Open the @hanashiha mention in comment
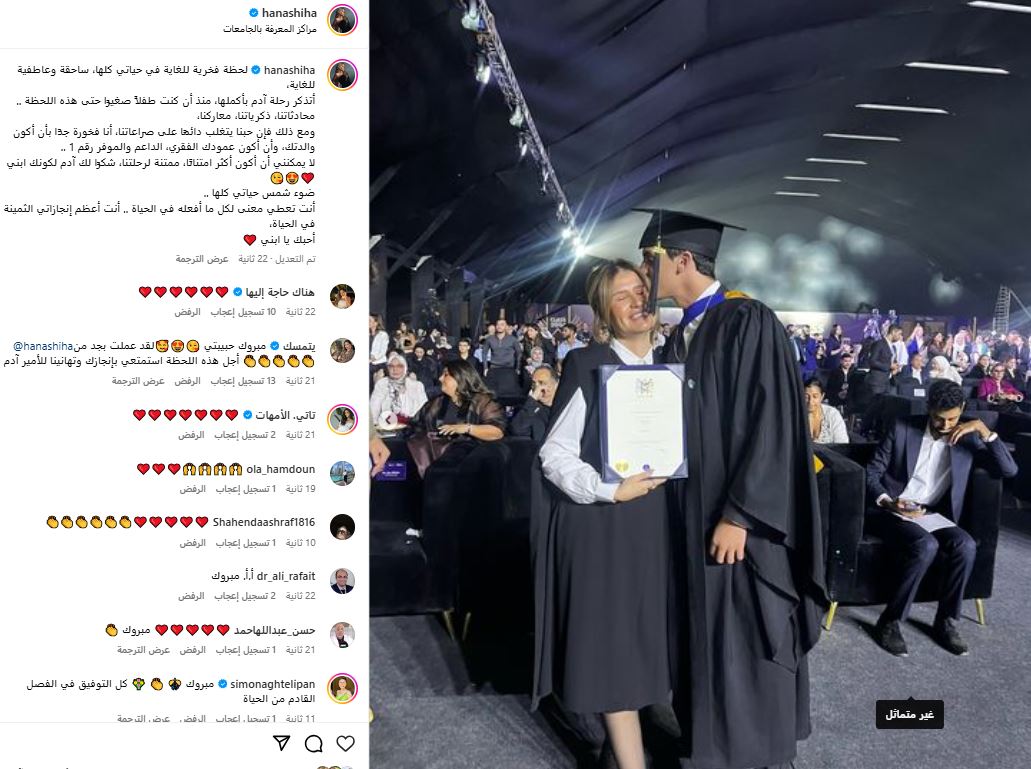Viewport: 1031px width, 769px height. pos(43,346)
